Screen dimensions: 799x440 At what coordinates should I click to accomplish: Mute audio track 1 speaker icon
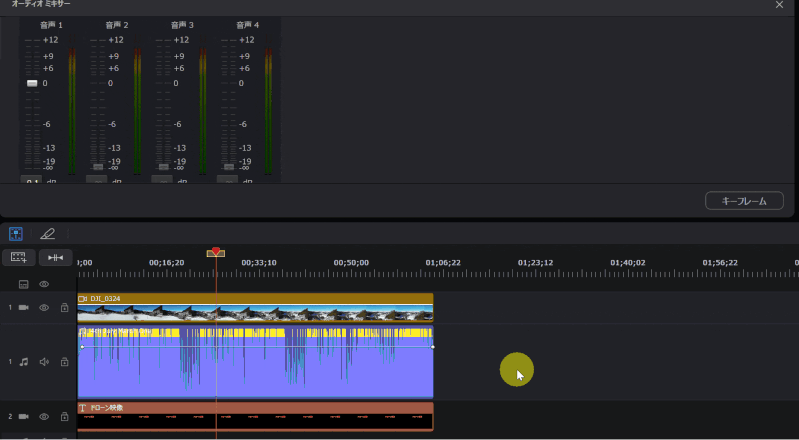(x=44, y=362)
